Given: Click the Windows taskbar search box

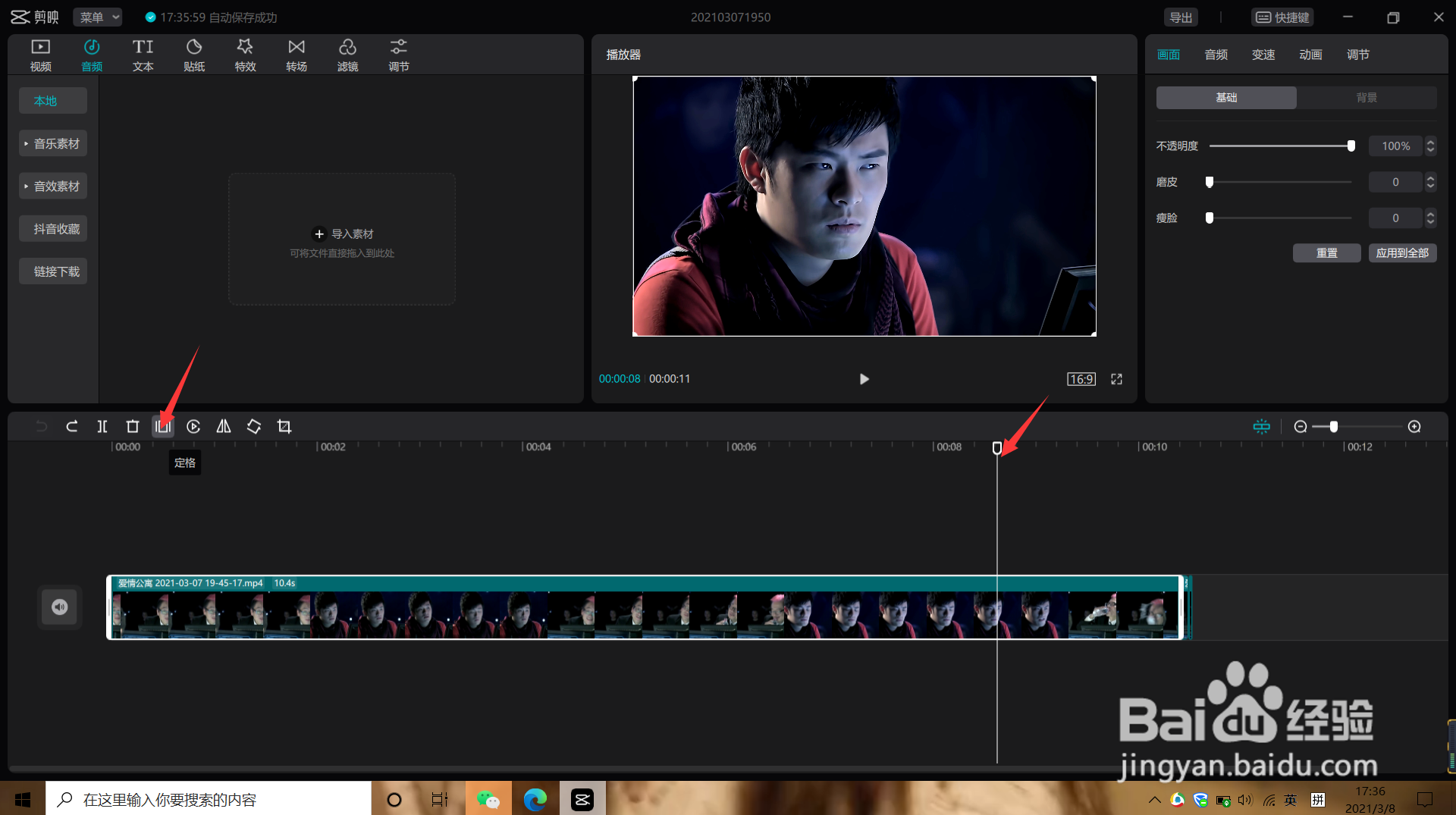Looking at the screenshot, I should [209, 799].
